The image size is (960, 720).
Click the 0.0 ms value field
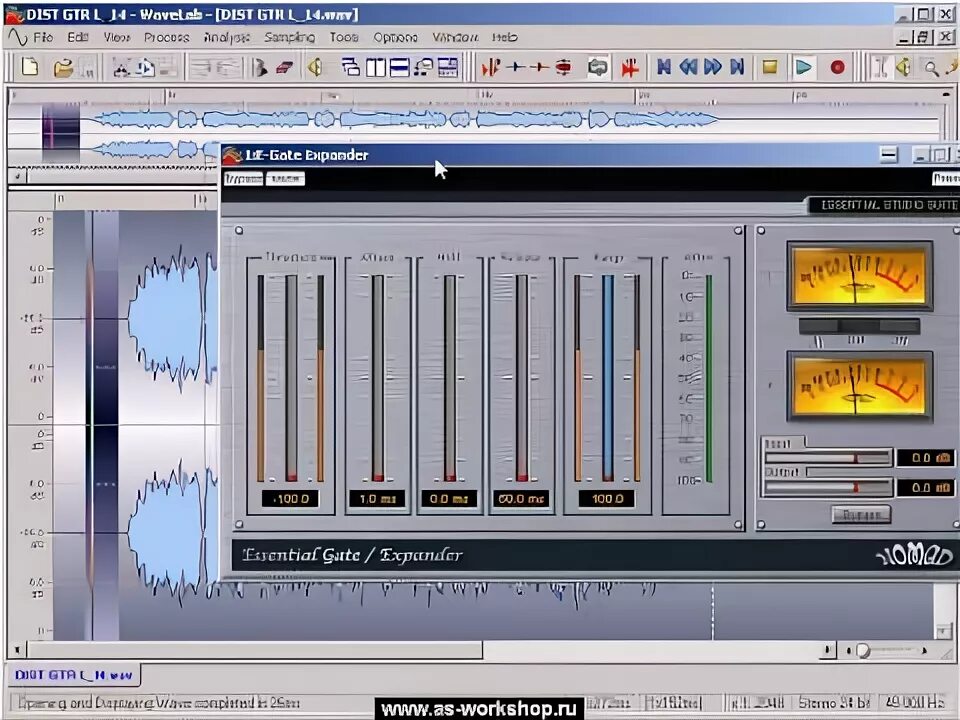coord(449,498)
